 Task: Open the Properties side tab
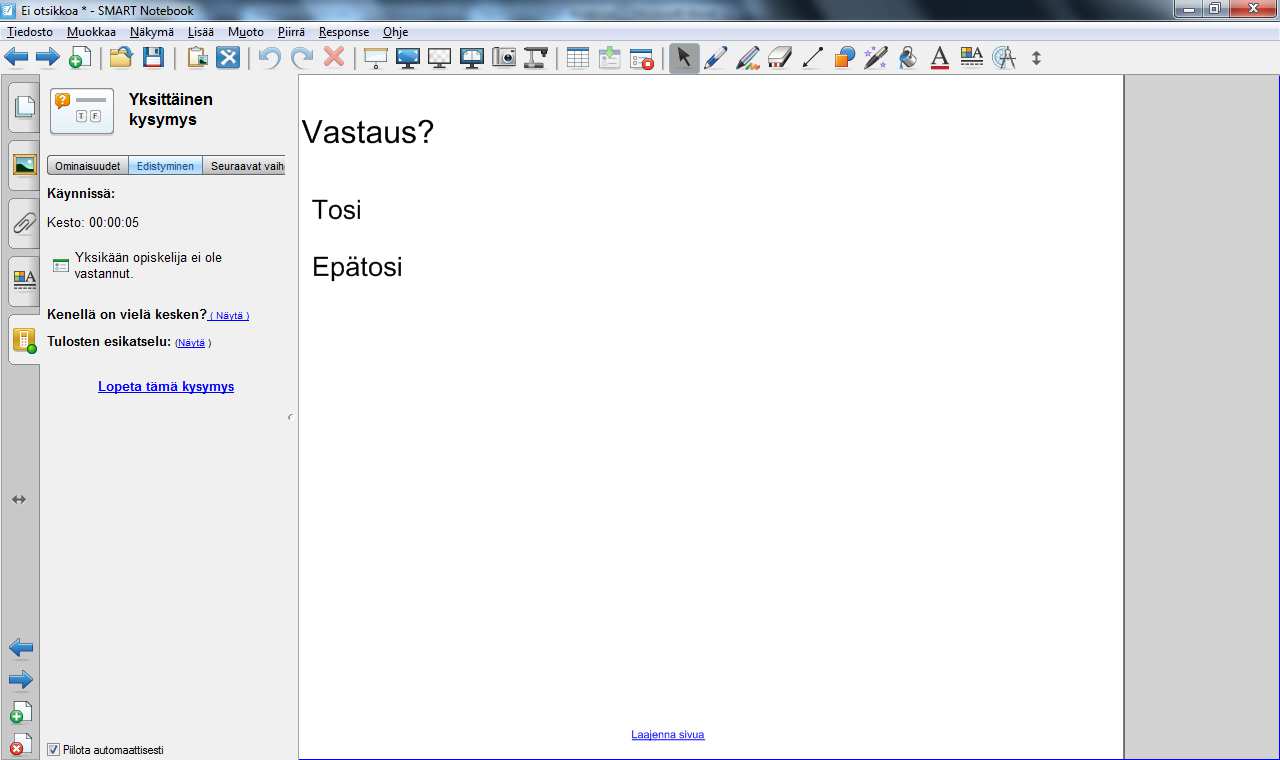tap(24, 280)
